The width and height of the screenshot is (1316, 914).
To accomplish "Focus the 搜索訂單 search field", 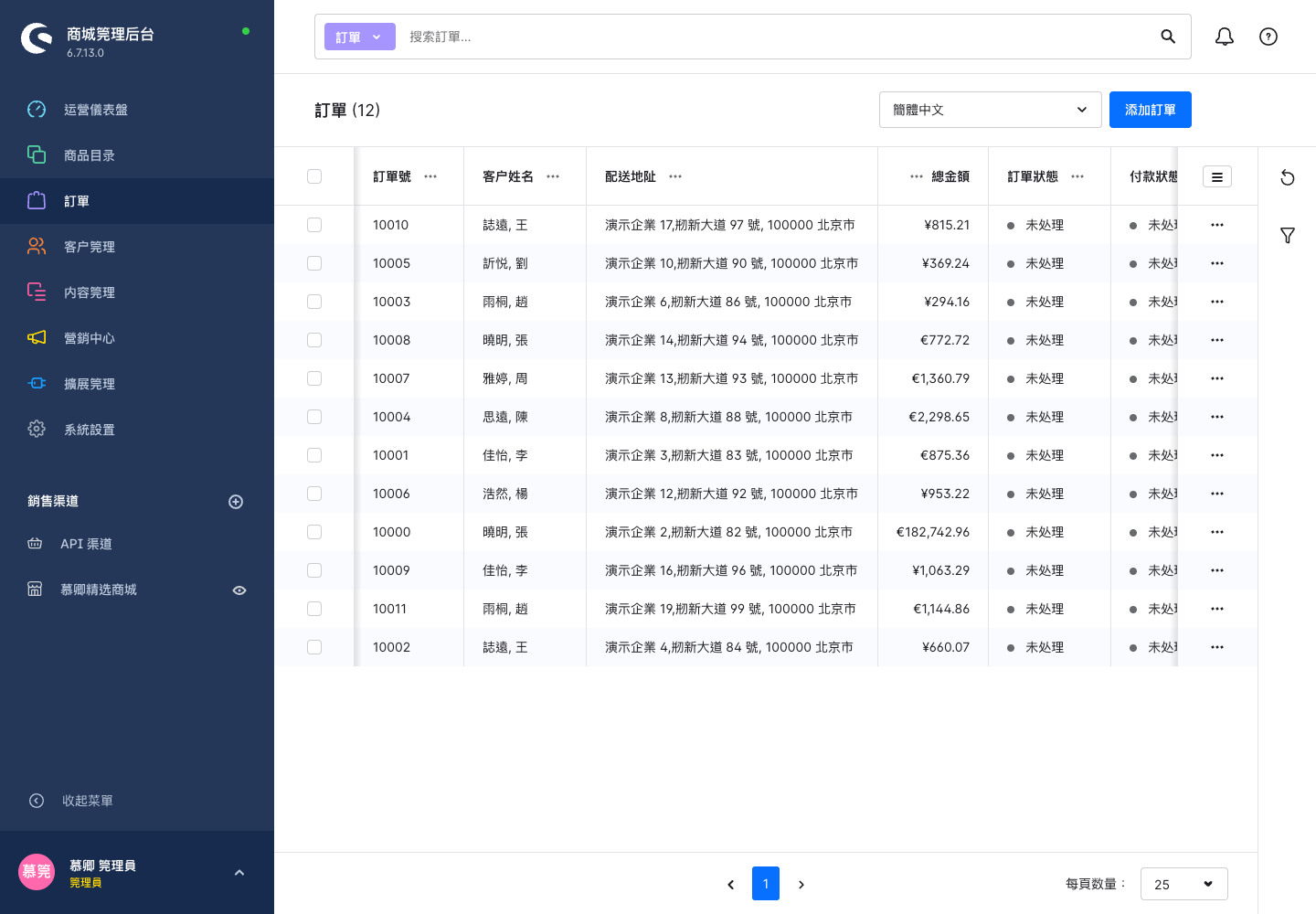I will click(x=777, y=37).
